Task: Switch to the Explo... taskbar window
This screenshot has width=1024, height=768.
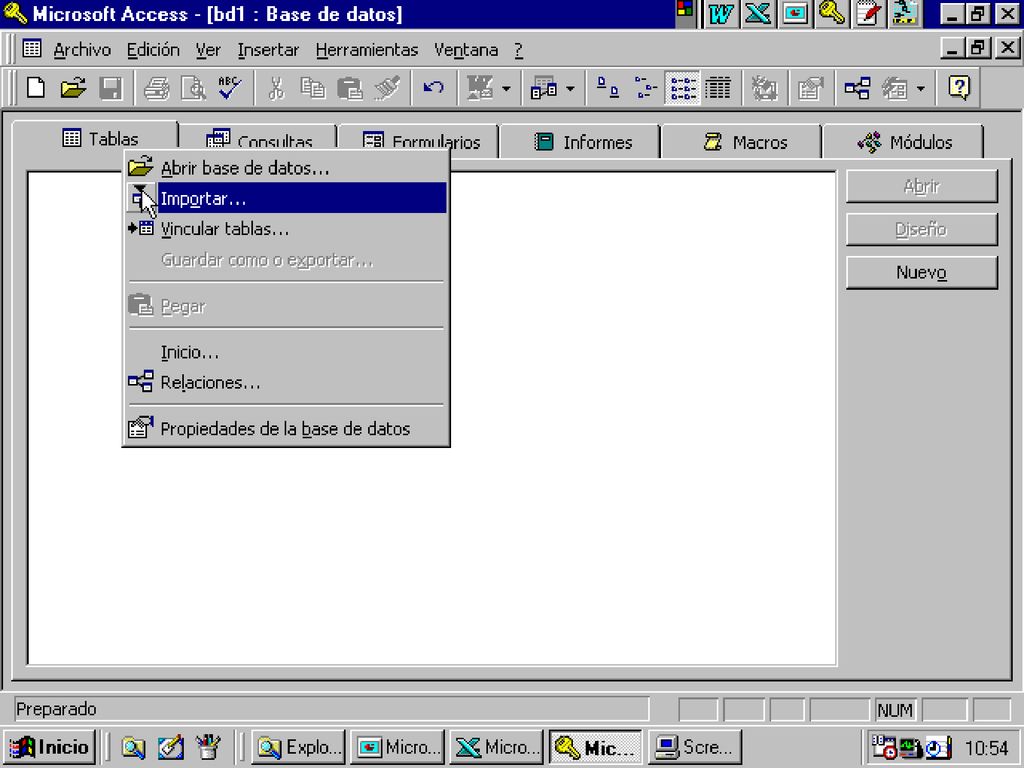Action: point(299,747)
